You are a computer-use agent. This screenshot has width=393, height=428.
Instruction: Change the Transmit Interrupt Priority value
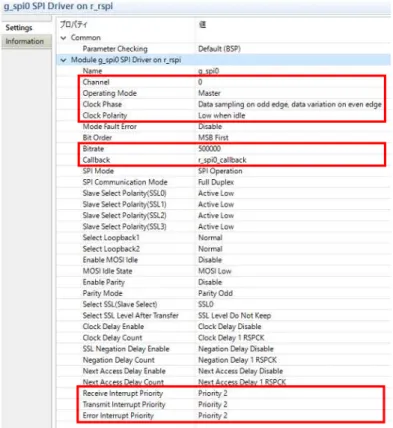point(213,404)
